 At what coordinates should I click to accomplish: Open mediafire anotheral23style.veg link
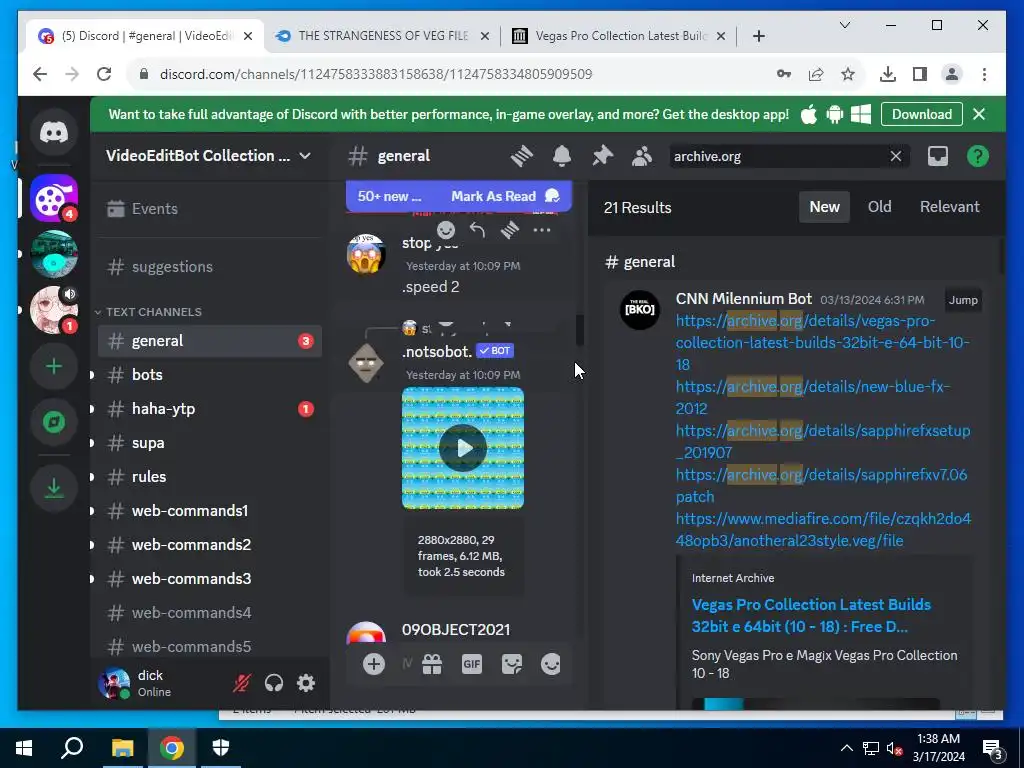823,530
